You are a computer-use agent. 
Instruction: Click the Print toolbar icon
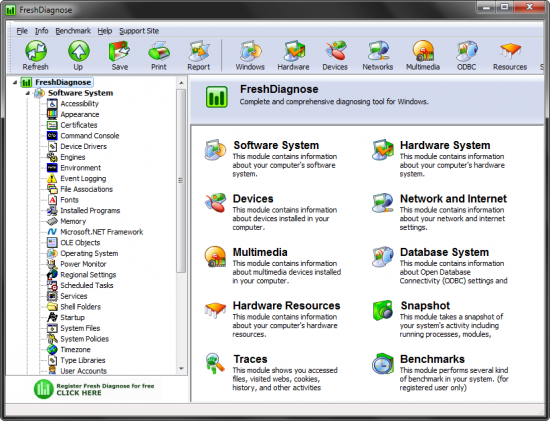tap(159, 51)
